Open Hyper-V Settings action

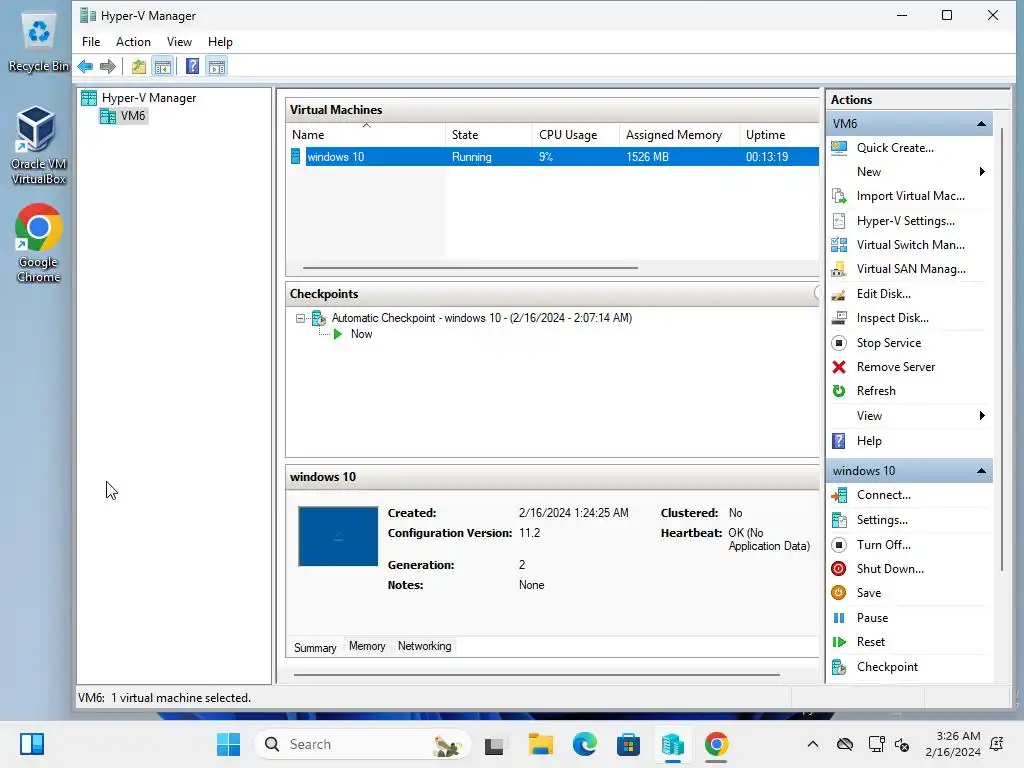905,221
